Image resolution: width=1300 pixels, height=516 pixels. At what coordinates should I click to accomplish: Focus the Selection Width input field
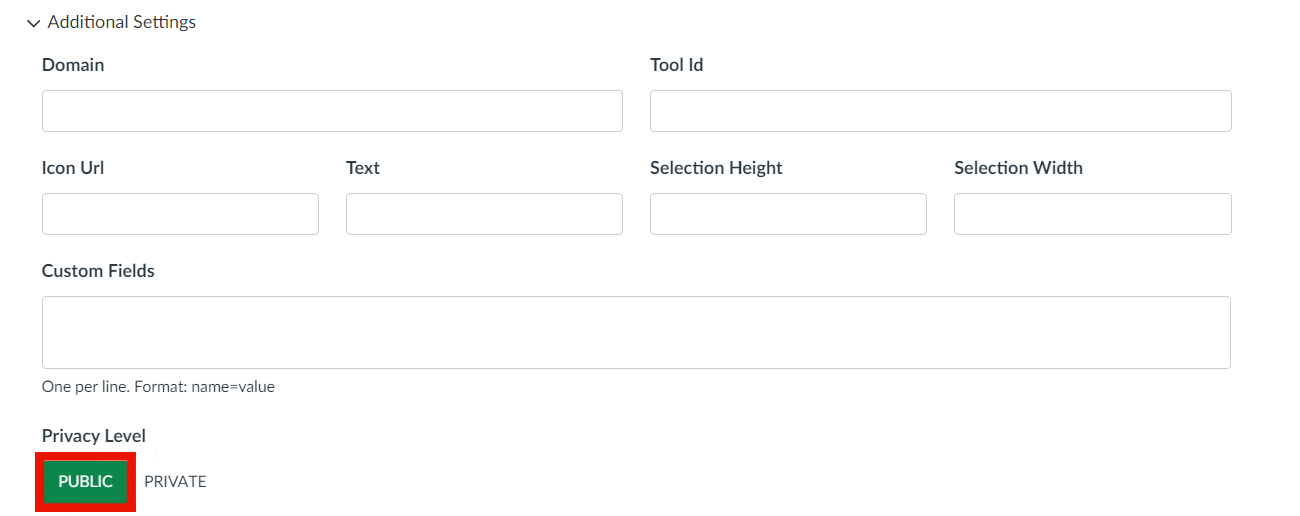[x=1092, y=214]
